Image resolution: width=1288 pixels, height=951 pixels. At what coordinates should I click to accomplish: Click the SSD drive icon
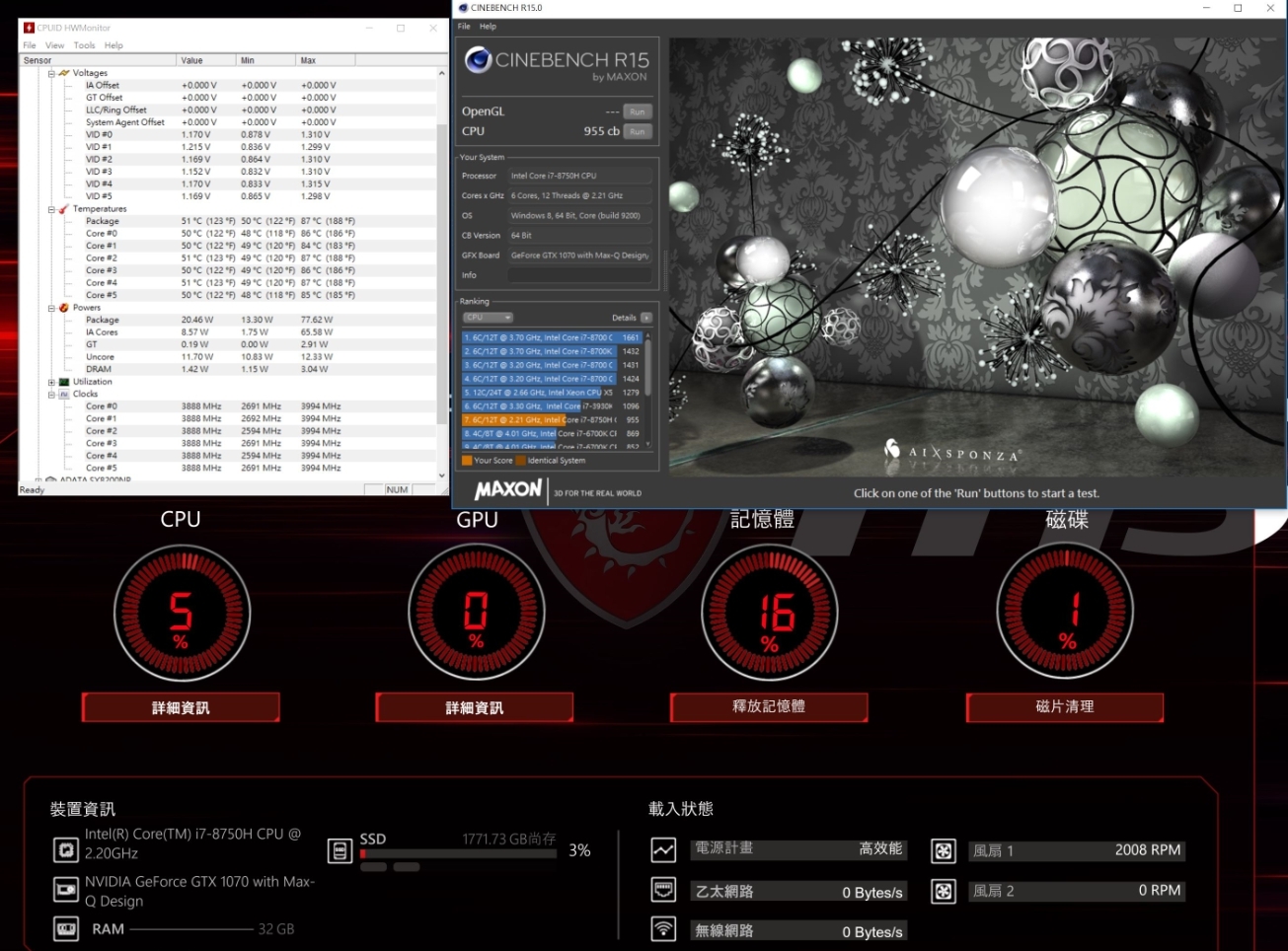tap(340, 850)
